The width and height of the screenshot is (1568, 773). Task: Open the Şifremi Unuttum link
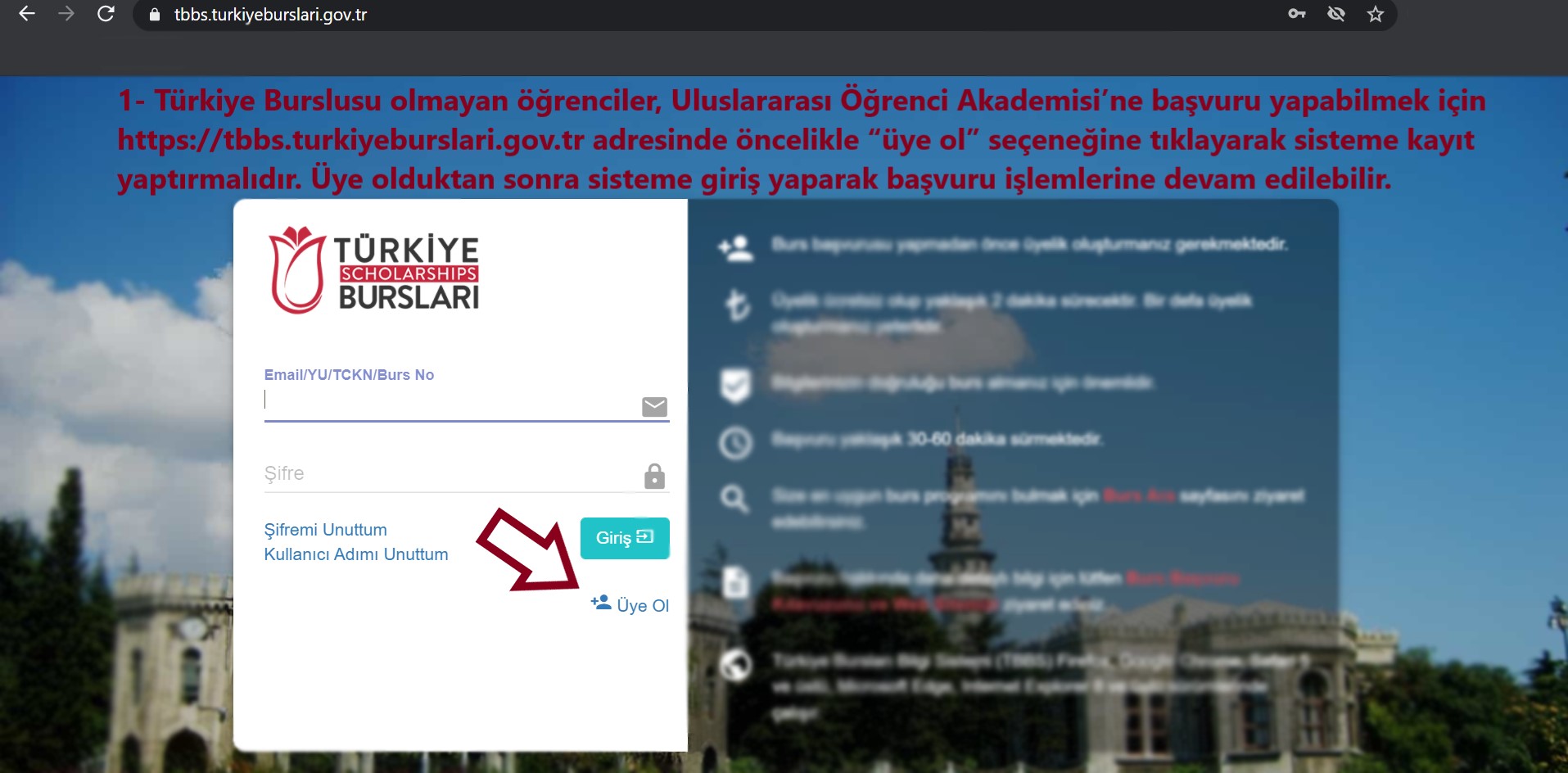(x=325, y=530)
